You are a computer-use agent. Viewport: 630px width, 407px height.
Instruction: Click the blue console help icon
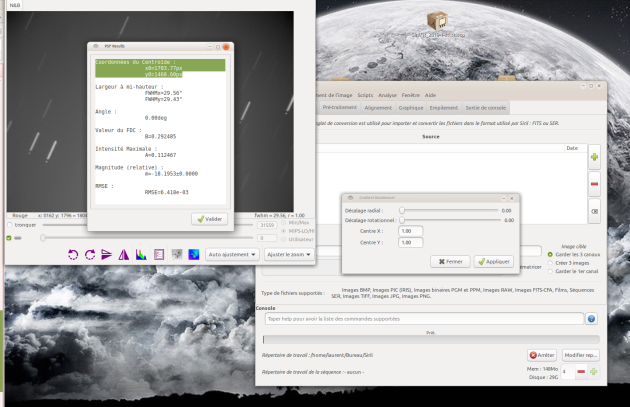pyautogui.click(x=591, y=319)
